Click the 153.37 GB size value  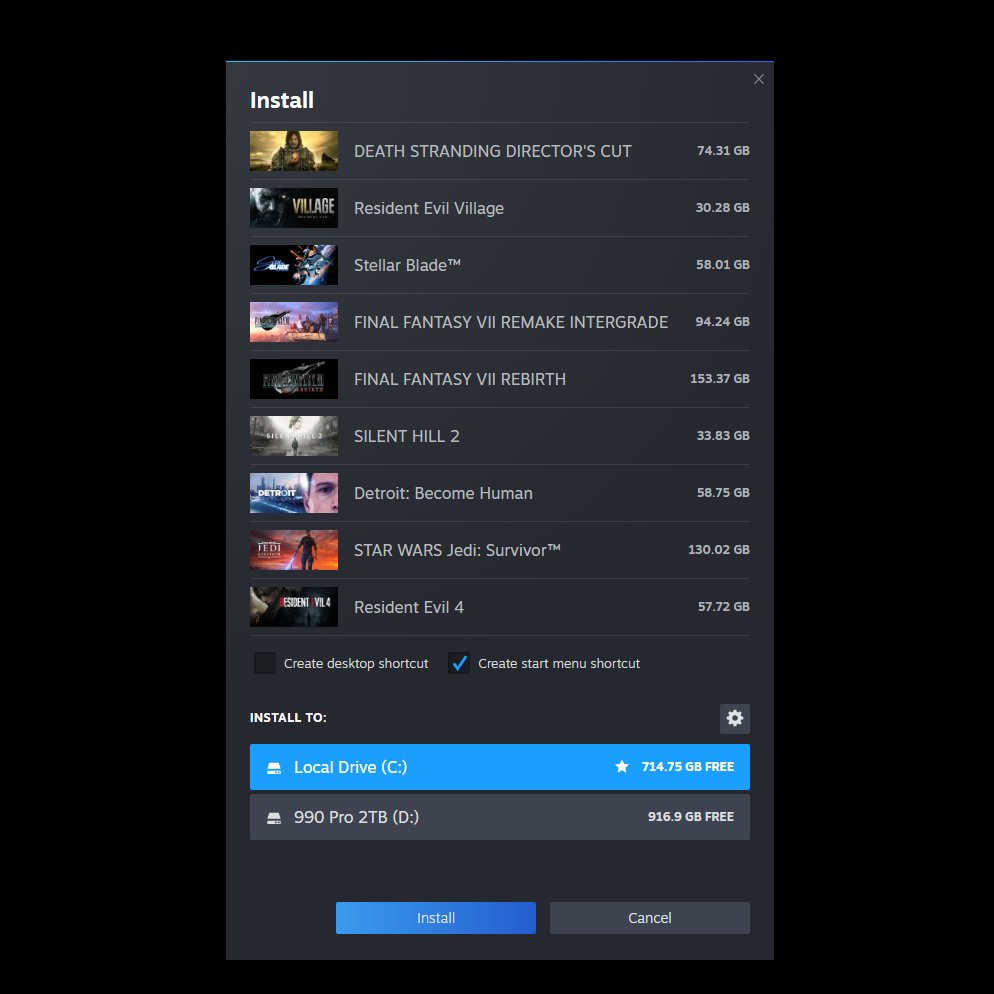pos(720,379)
